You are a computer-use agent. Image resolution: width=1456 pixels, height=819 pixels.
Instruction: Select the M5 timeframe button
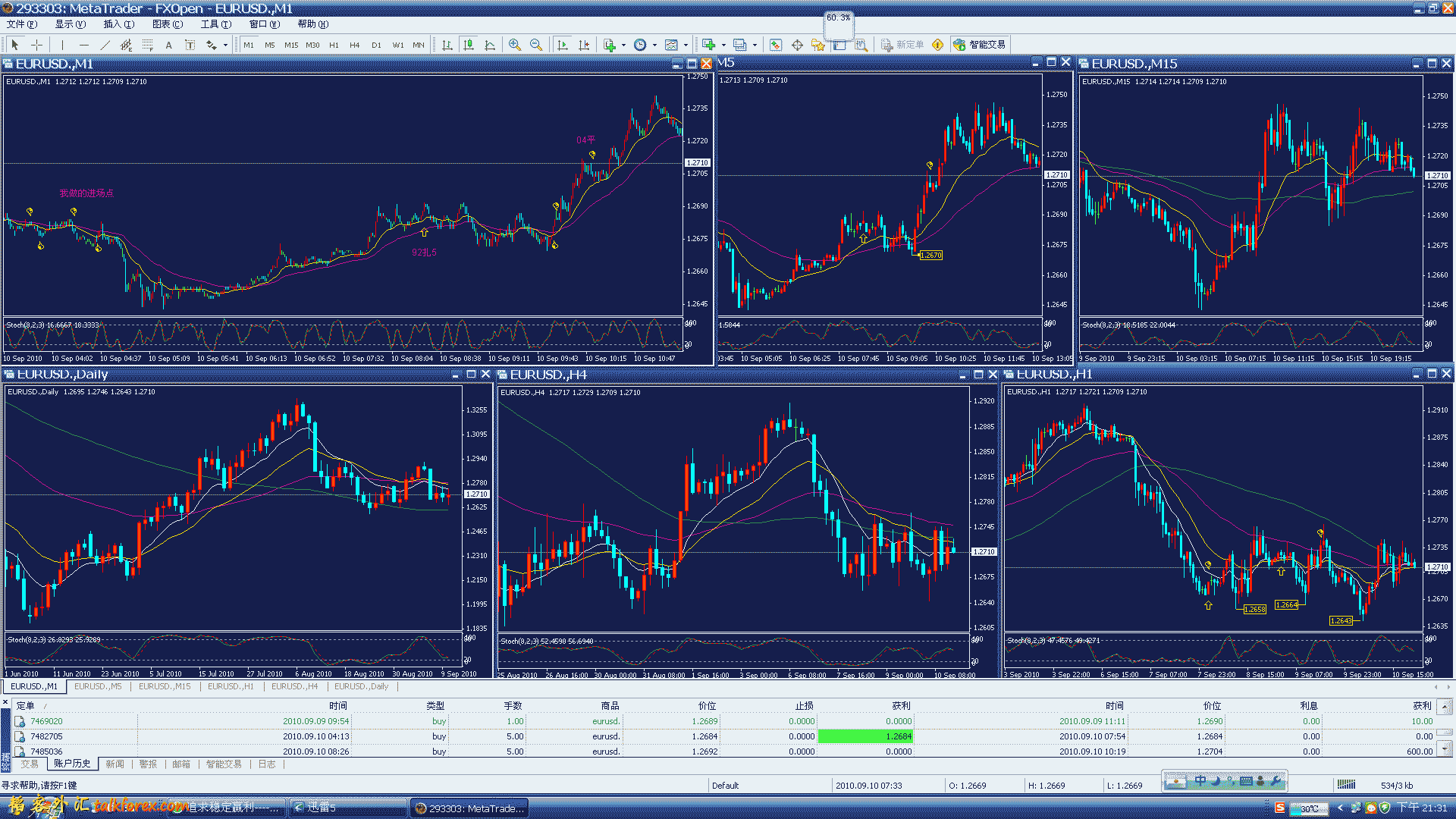coord(270,45)
